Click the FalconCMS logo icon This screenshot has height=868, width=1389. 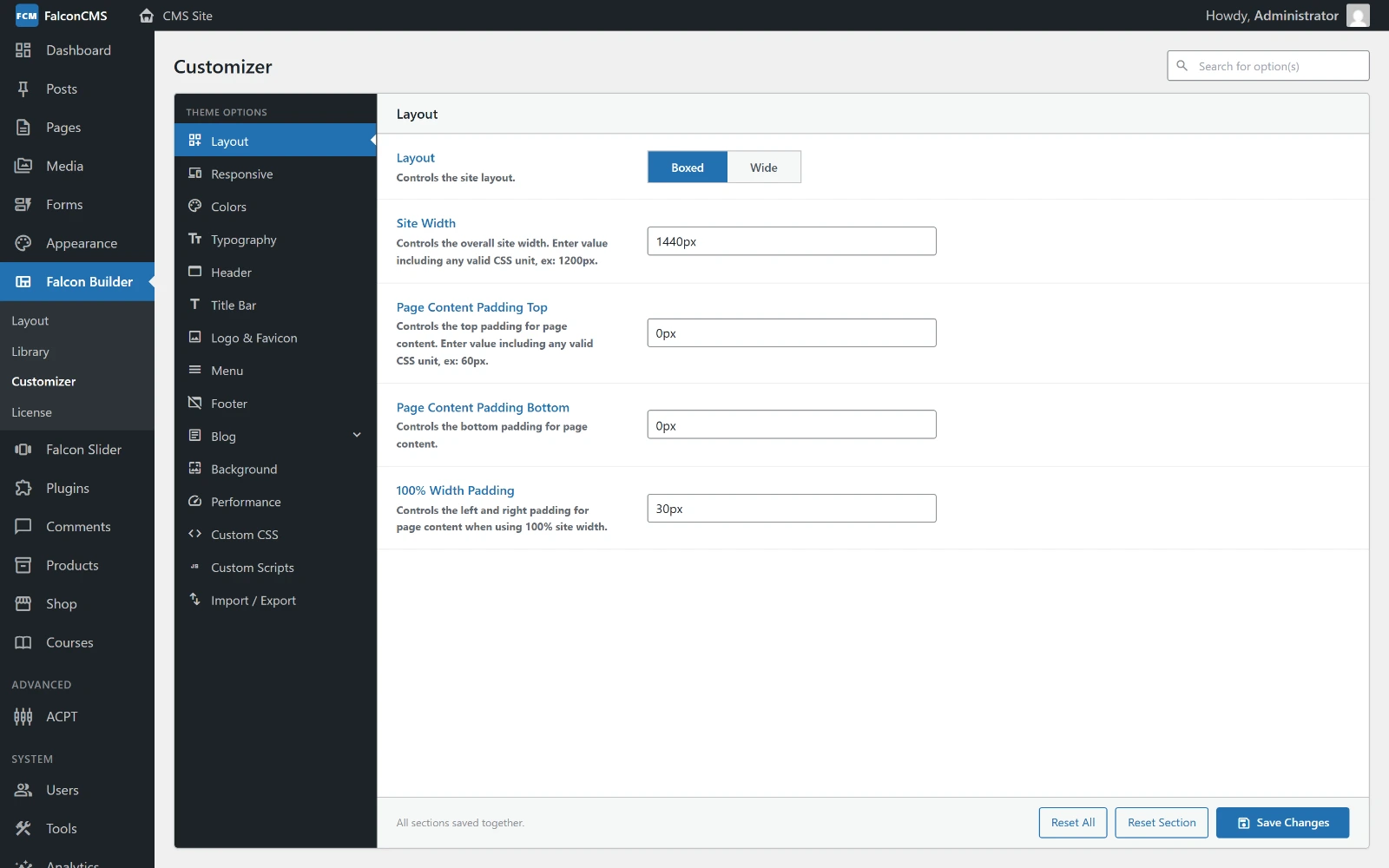27,16
